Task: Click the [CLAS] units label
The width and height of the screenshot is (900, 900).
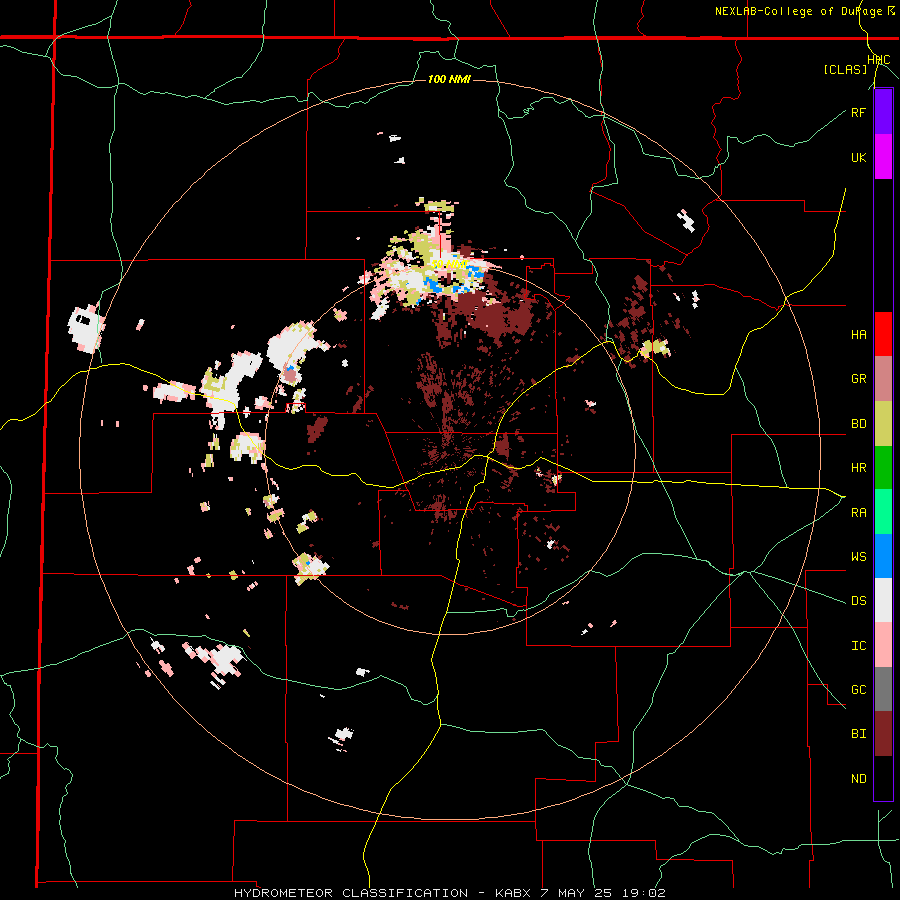Action: [845, 69]
